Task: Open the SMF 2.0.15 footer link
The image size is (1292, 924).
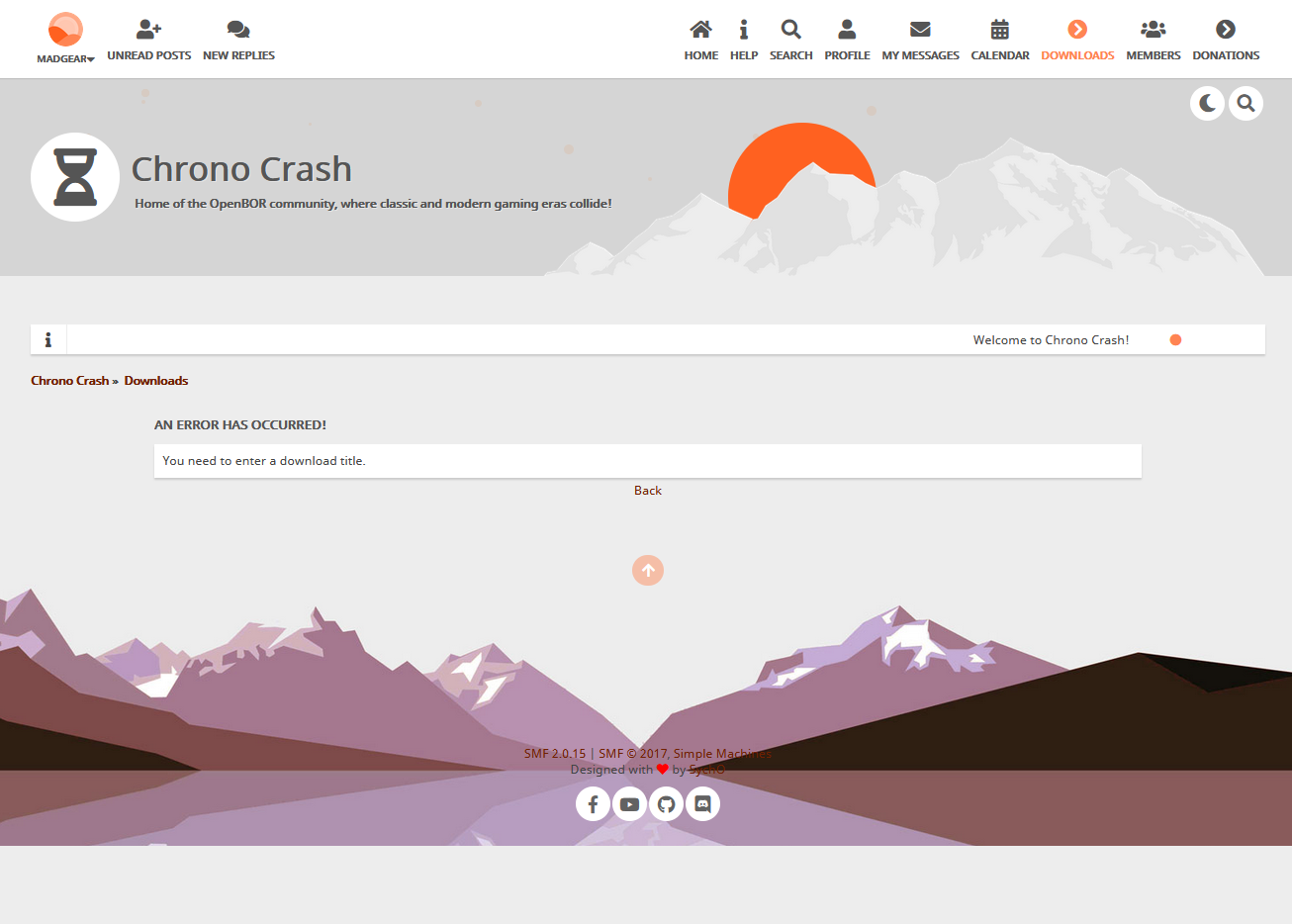Action: (x=555, y=754)
